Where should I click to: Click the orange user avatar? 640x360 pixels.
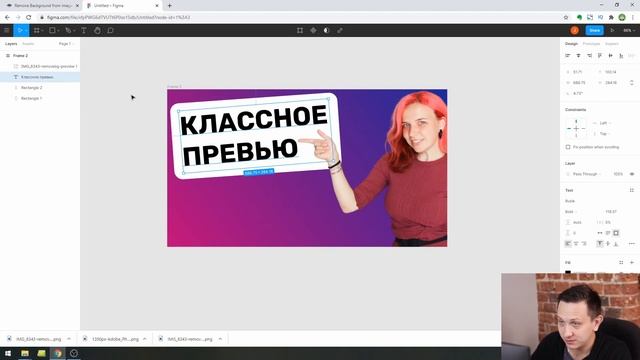tap(575, 31)
